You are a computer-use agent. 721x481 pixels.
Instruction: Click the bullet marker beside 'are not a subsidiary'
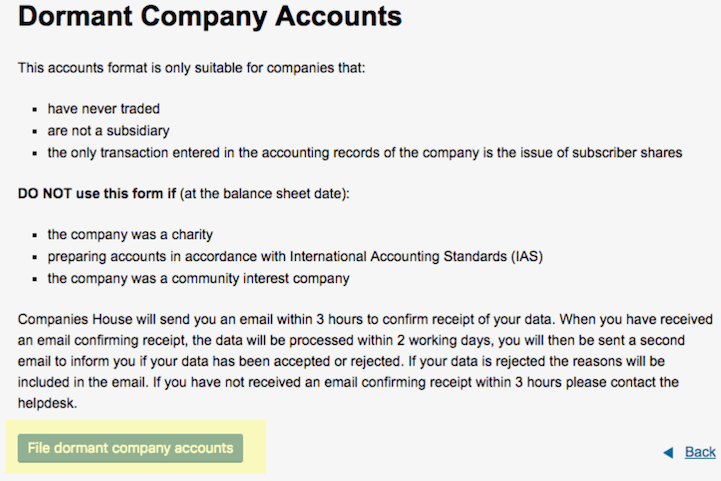pos(34,132)
